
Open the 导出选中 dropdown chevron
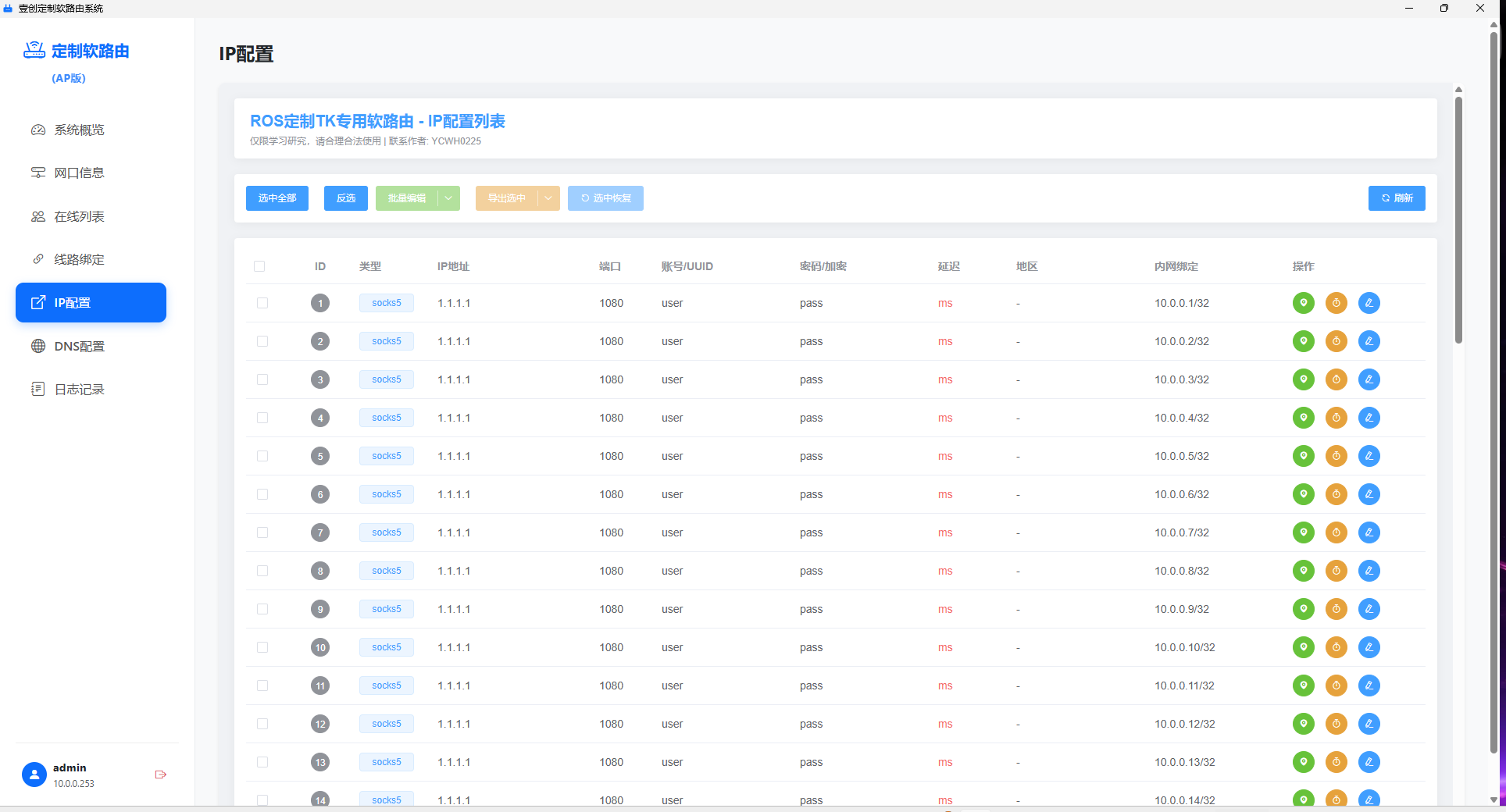[548, 198]
